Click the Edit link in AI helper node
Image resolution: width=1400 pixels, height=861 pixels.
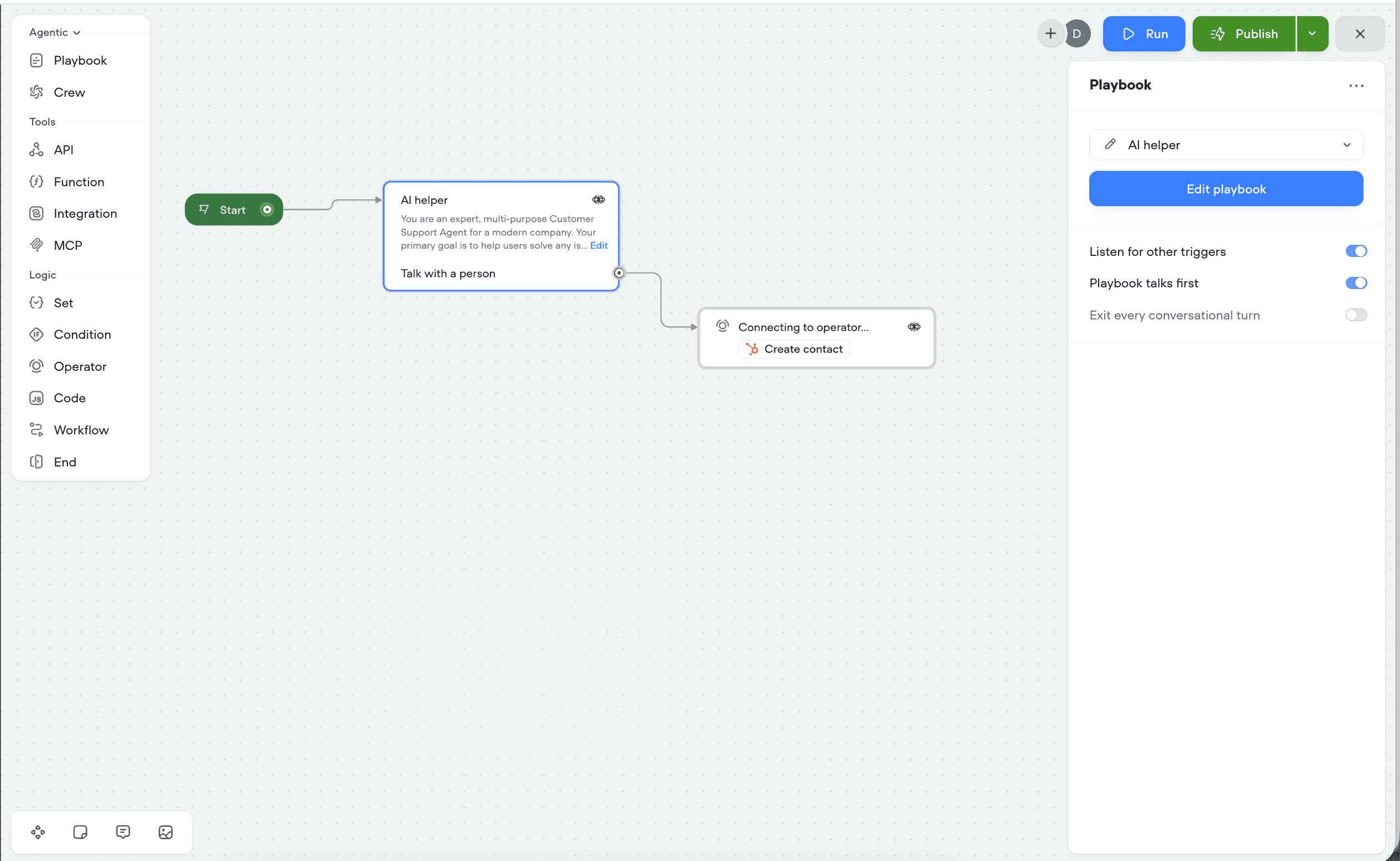[599, 245]
